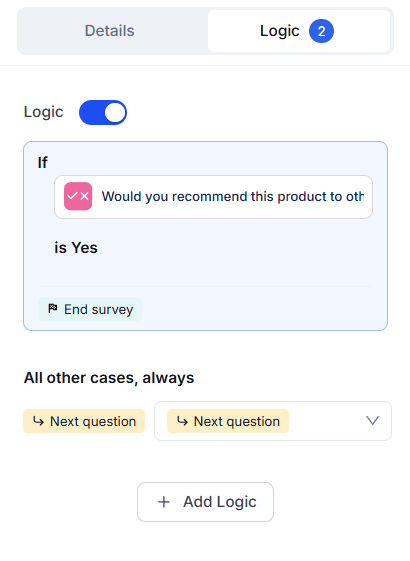
Task: Click the blue badge showing 2
Action: 321,31
